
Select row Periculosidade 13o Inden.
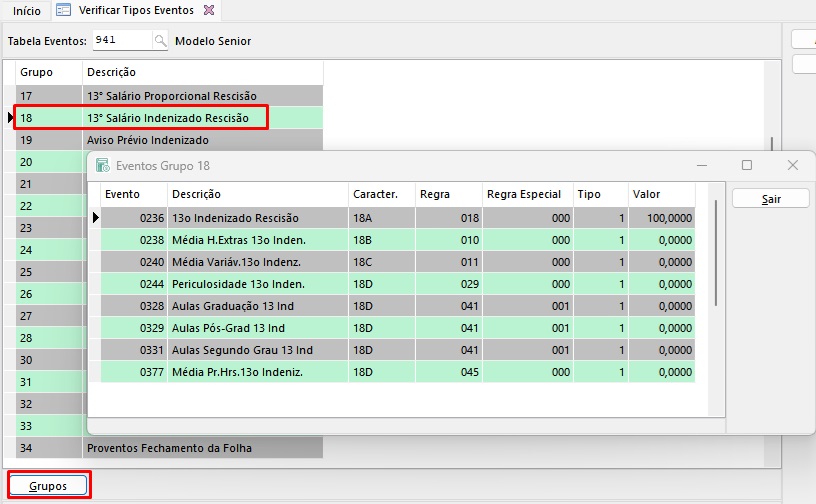398,284
